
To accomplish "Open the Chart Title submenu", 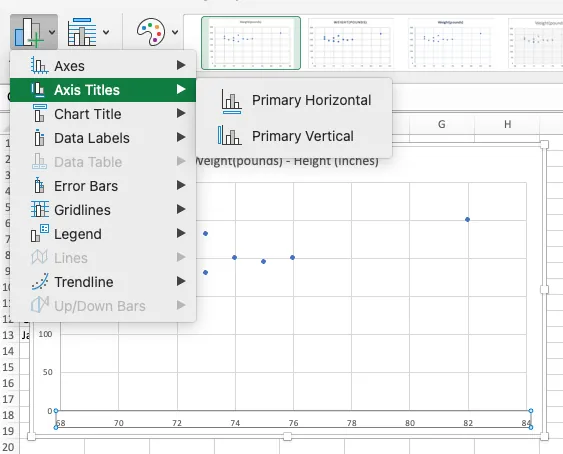I will (103, 114).
